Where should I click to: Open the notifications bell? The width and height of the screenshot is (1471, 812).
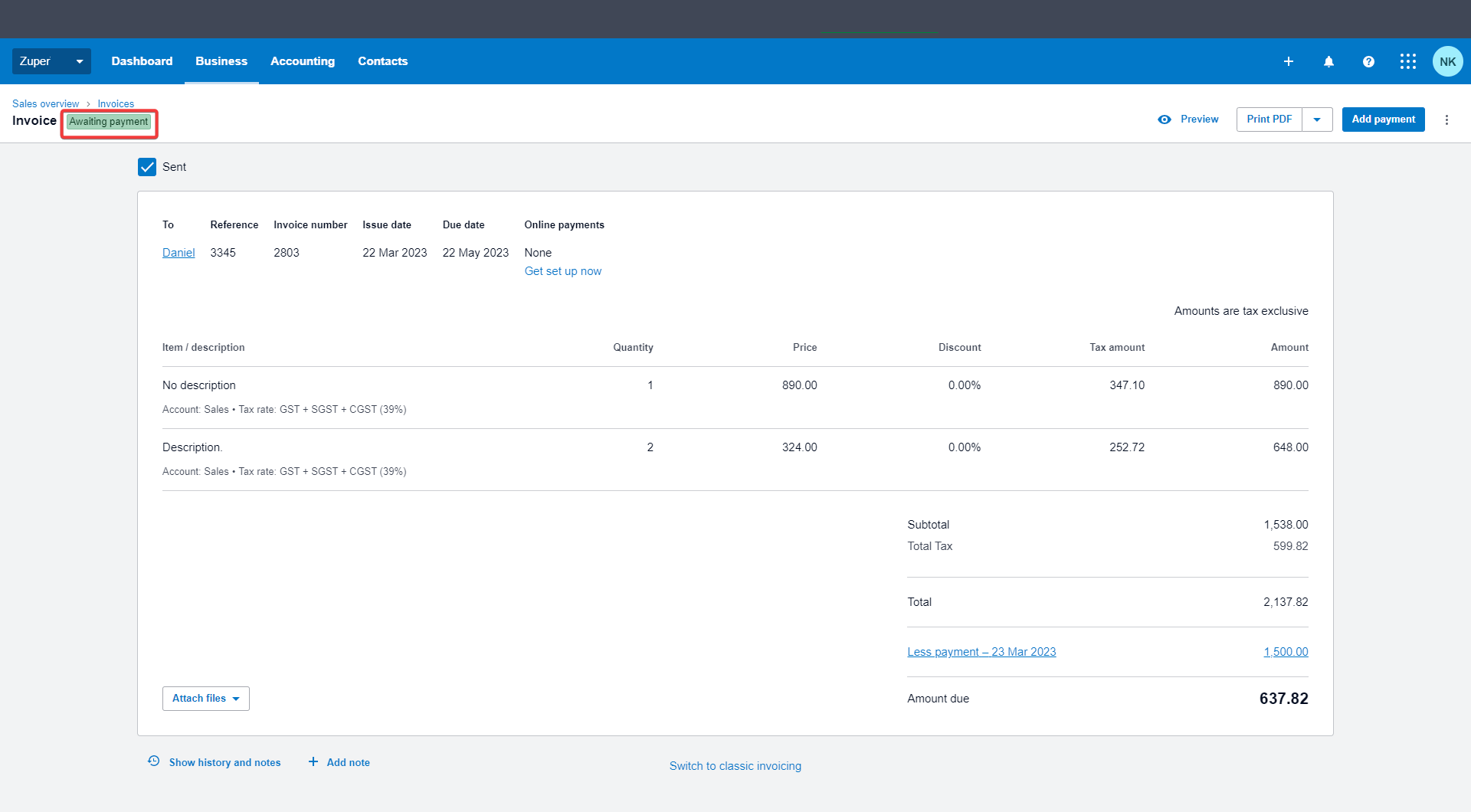coord(1328,61)
